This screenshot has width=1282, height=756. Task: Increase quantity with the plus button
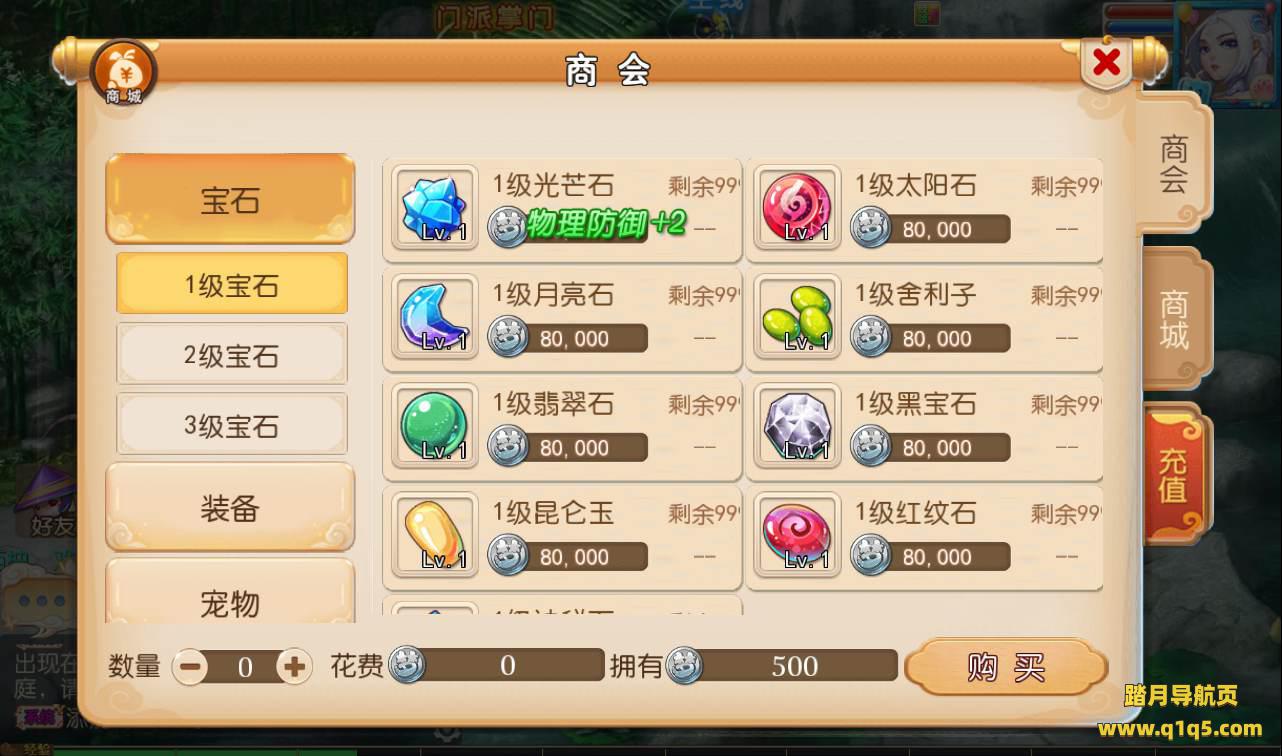[294, 667]
